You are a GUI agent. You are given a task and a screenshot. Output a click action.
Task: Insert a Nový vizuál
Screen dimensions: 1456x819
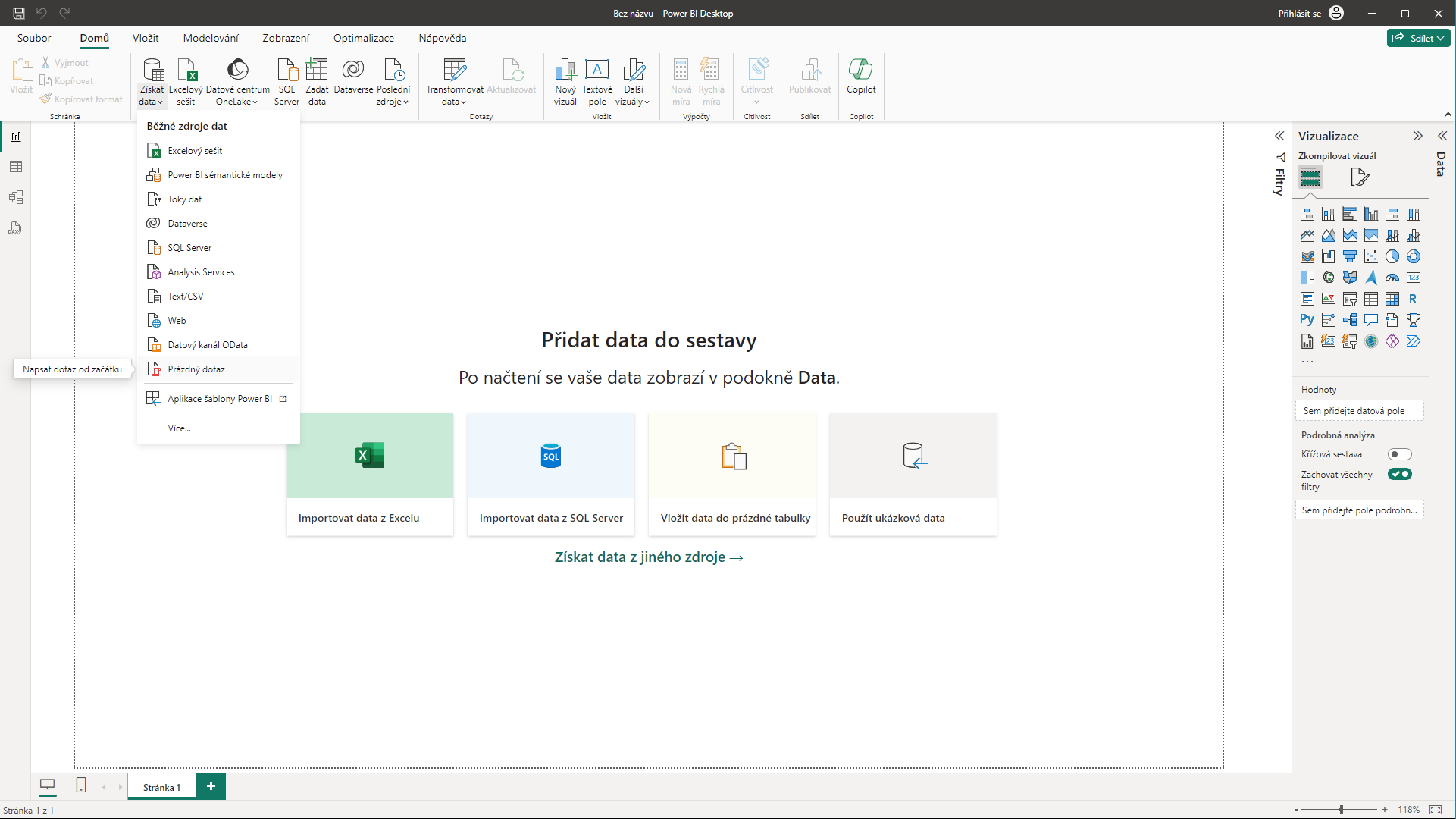565,82
